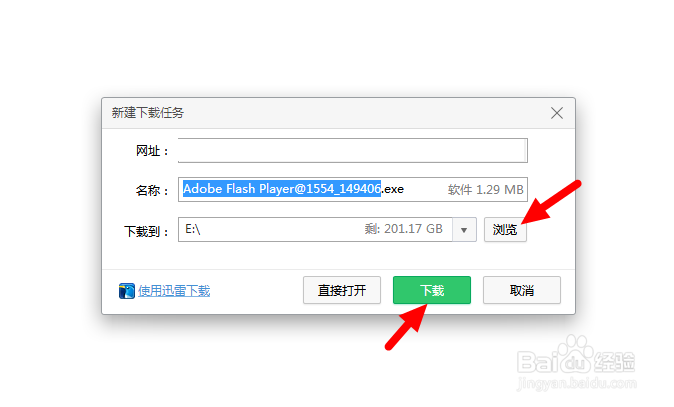Viewport: 674px width, 407px height.
Task: Click the Baidu 经验 paw watermark logo
Action: point(576,356)
